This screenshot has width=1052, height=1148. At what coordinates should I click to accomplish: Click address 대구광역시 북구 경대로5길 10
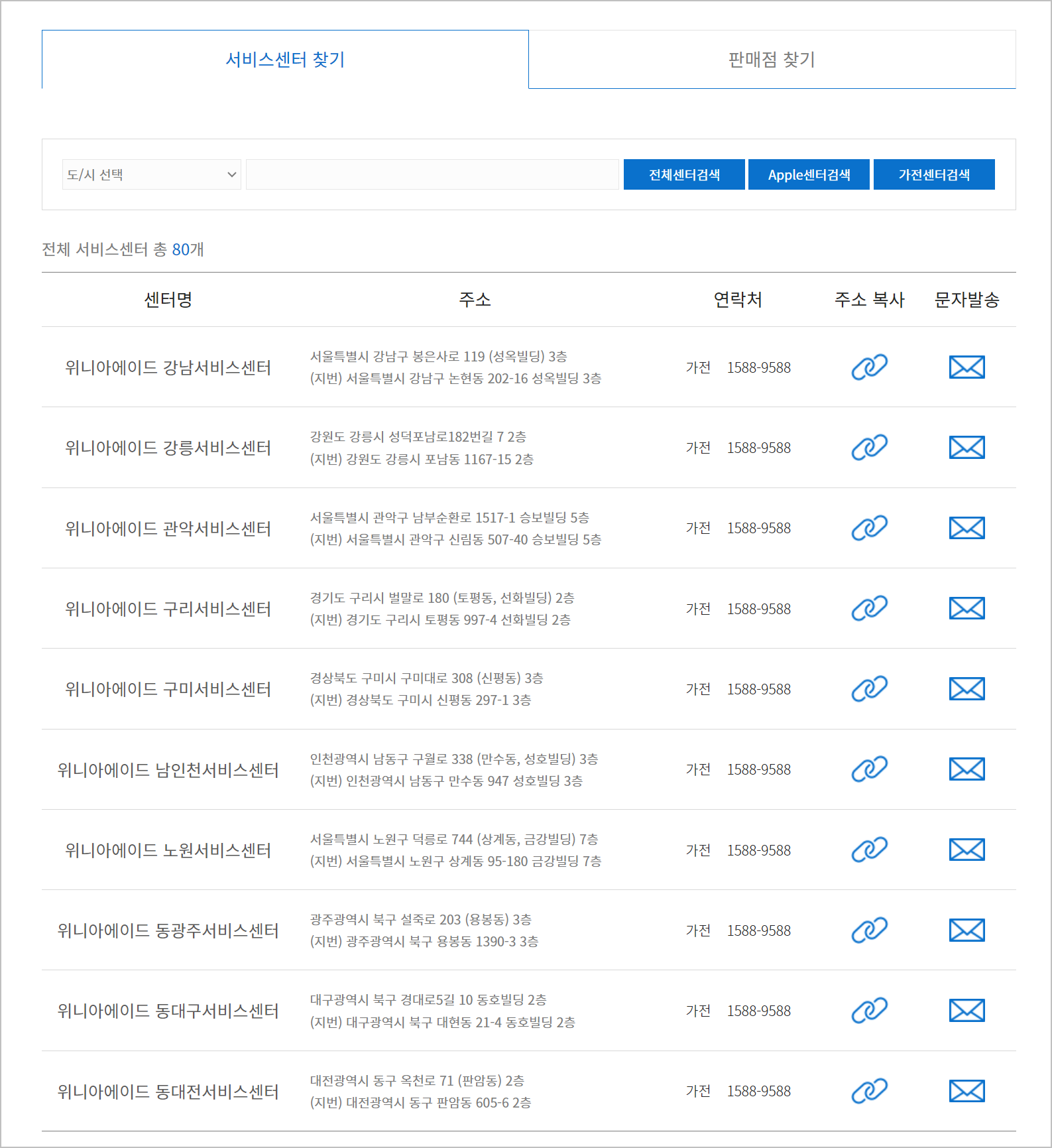pos(428,999)
